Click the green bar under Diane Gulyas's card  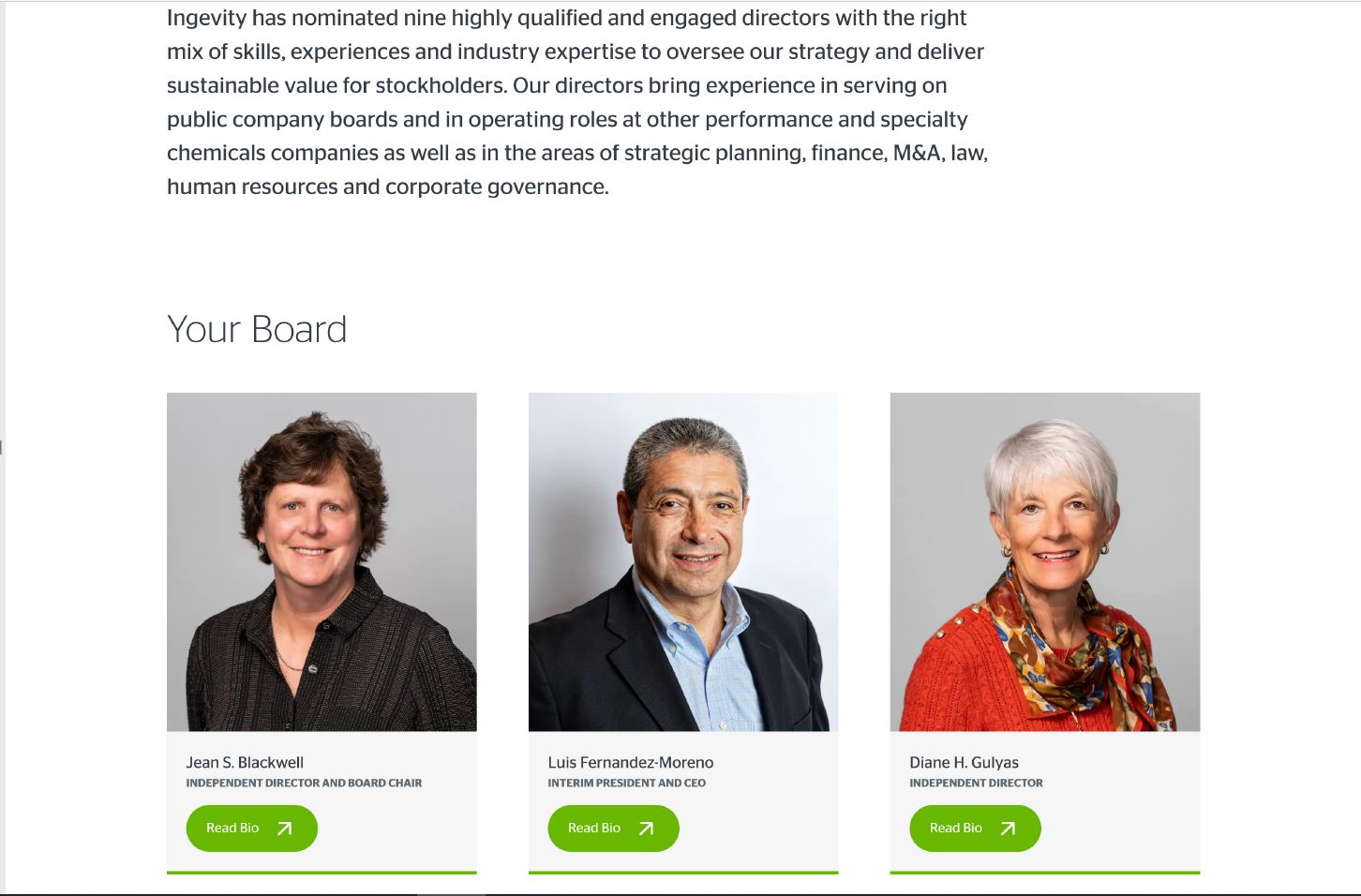point(1045,873)
